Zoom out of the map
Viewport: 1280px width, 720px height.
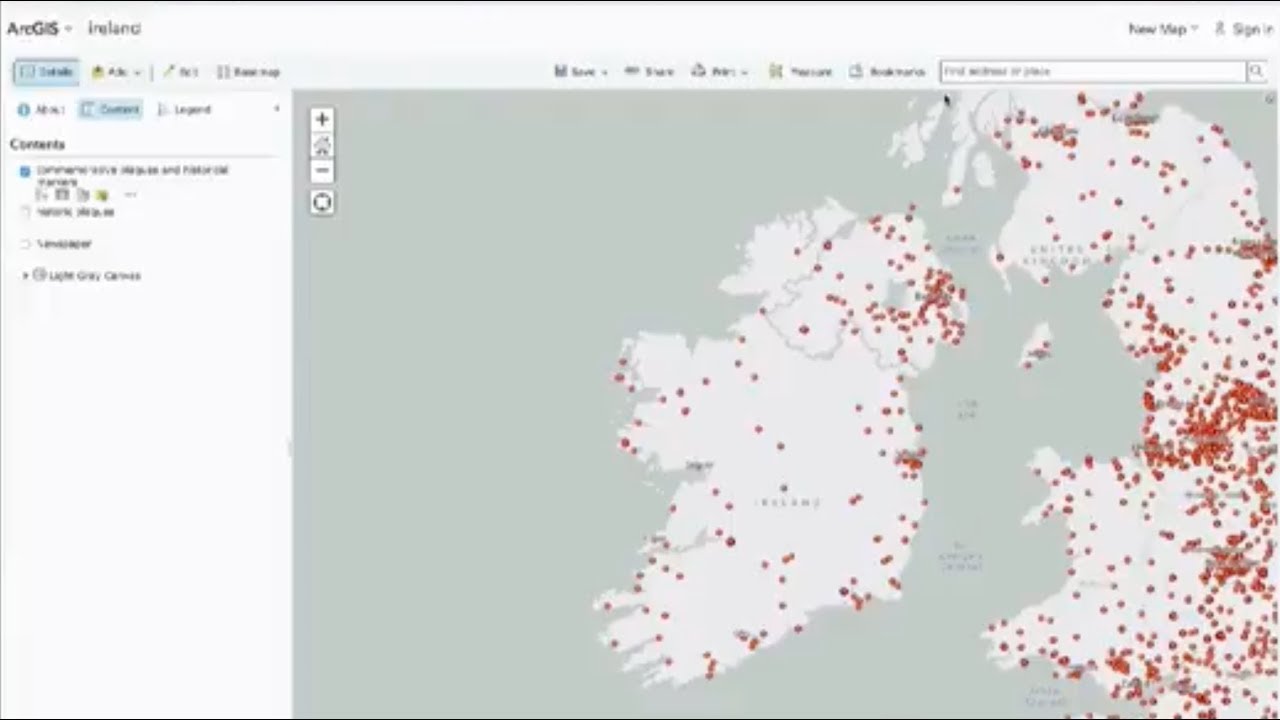(x=322, y=170)
